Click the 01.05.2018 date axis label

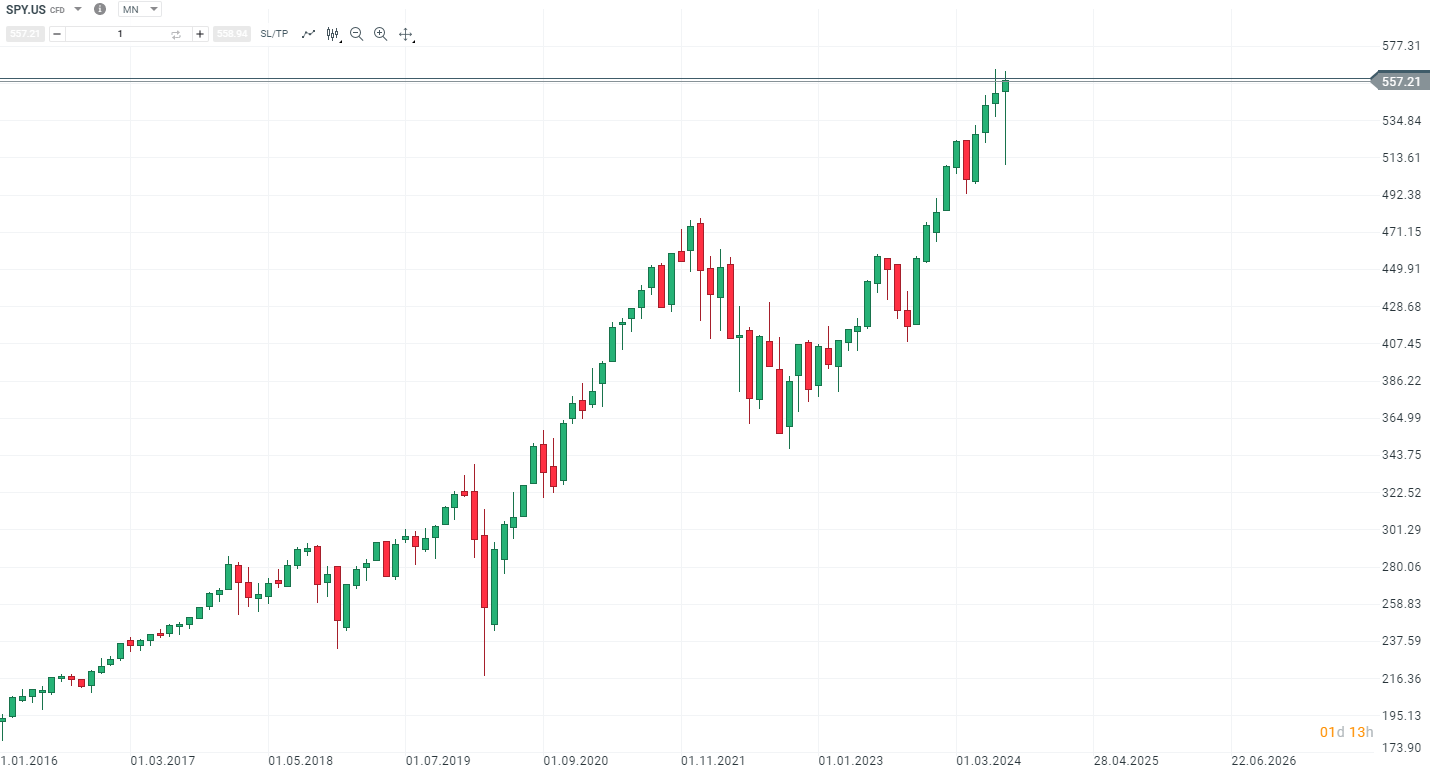[x=301, y=761]
